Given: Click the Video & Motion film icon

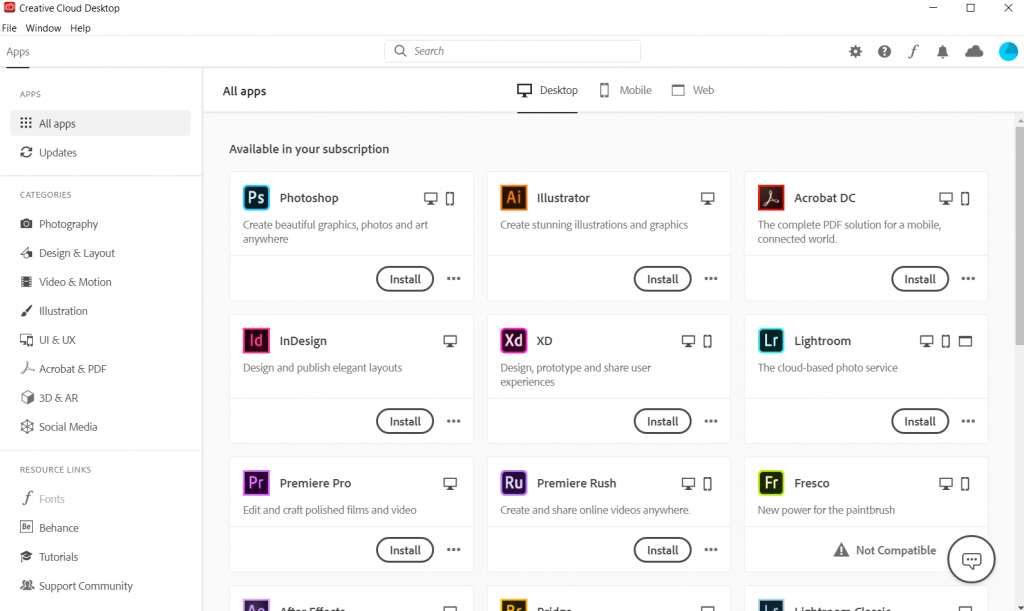Looking at the screenshot, I should [26, 282].
